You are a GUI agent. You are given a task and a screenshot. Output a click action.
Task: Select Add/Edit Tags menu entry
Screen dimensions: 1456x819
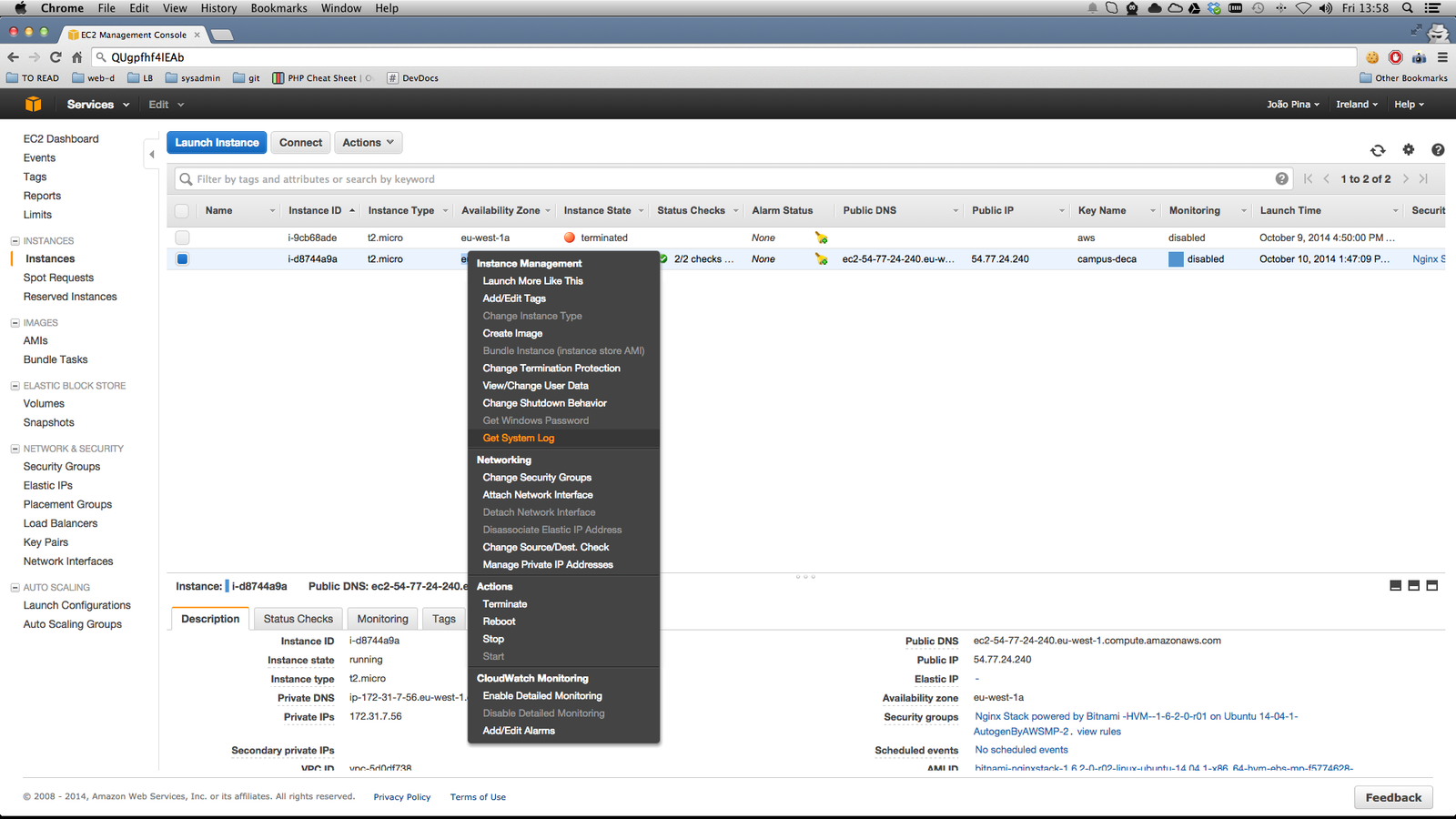(514, 298)
